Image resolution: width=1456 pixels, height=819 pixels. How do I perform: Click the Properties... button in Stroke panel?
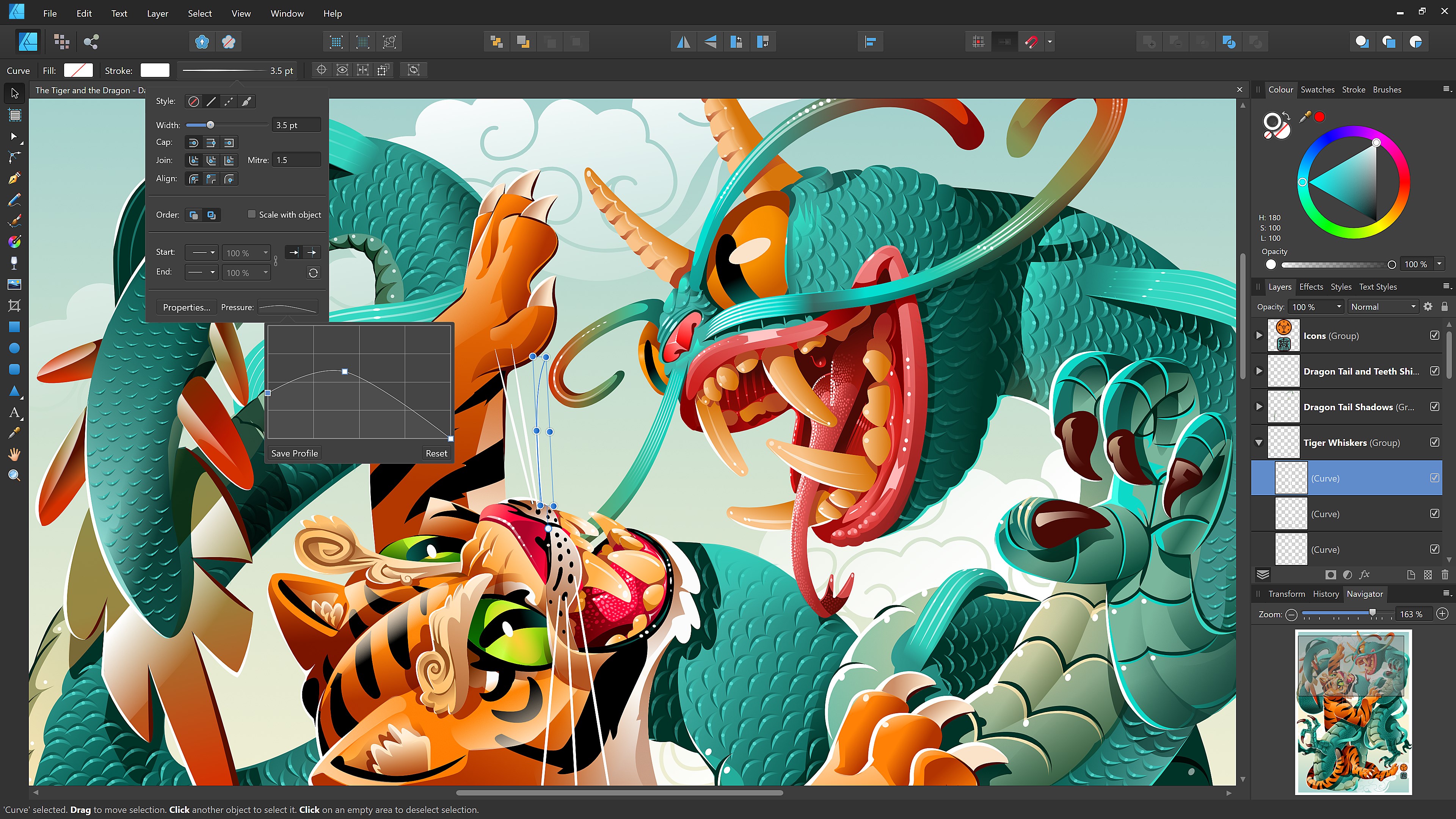click(187, 307)
